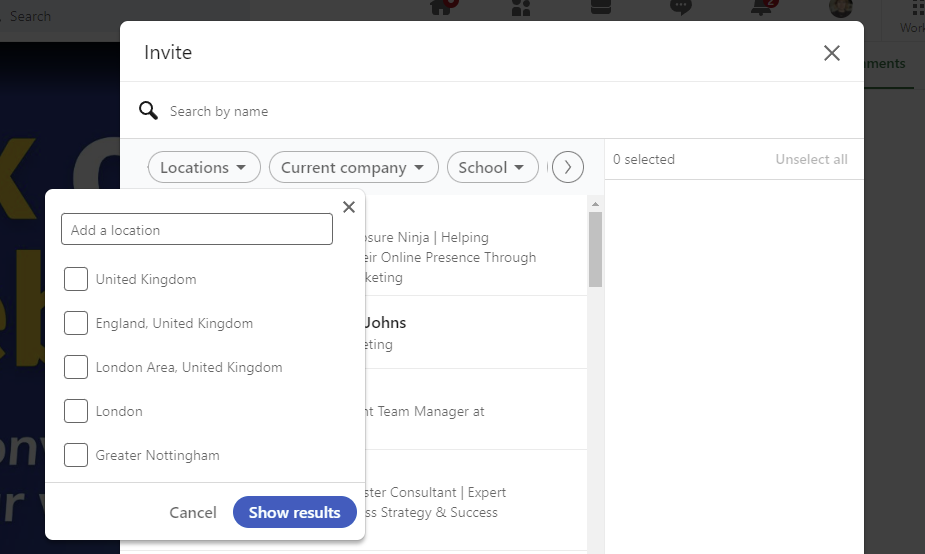Open the School filter dropdown

pos(493,168)
